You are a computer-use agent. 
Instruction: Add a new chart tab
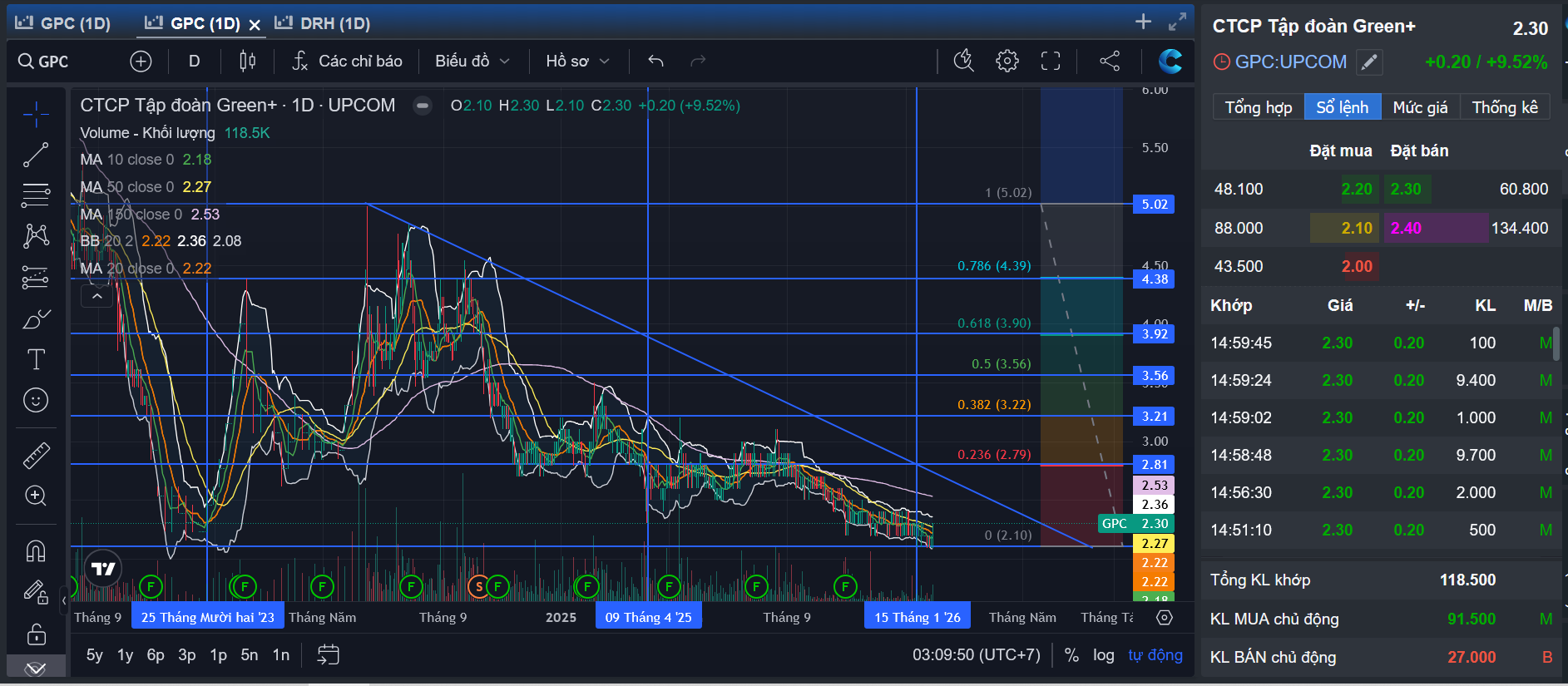pyautogui.click(x=1144, y=22)
